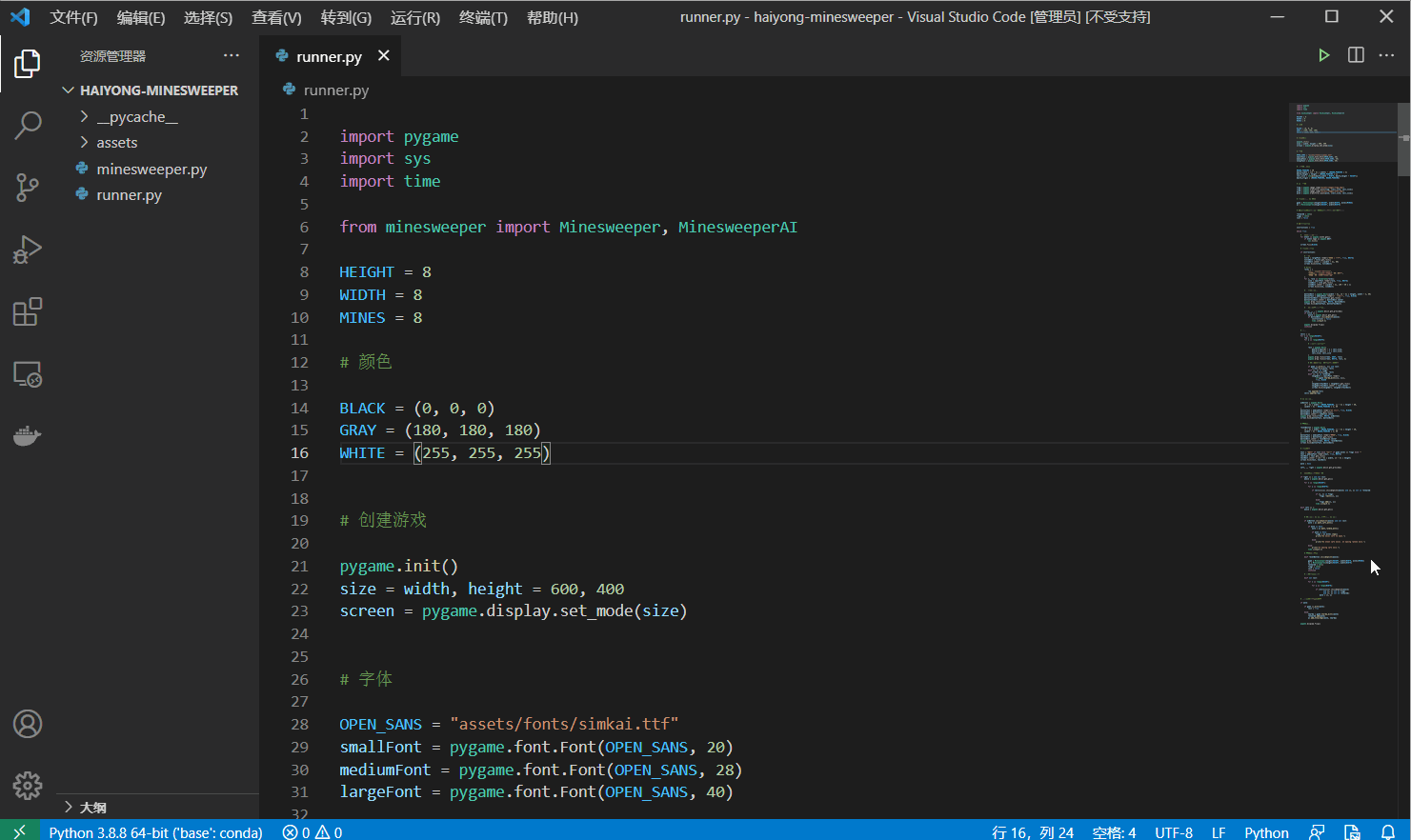
Task: Open the Search view in activity bar
Action: (x=28, y=125)
